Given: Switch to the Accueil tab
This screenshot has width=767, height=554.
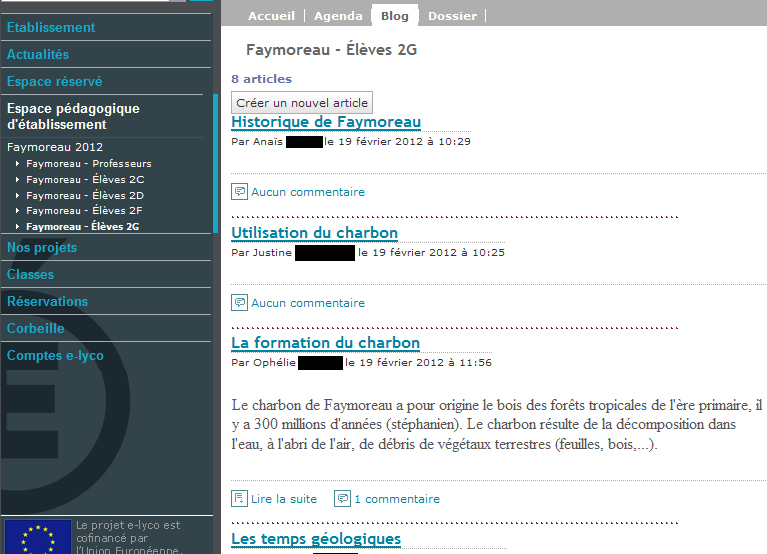Looking at the screenshot, I should (x=271, y=16).
